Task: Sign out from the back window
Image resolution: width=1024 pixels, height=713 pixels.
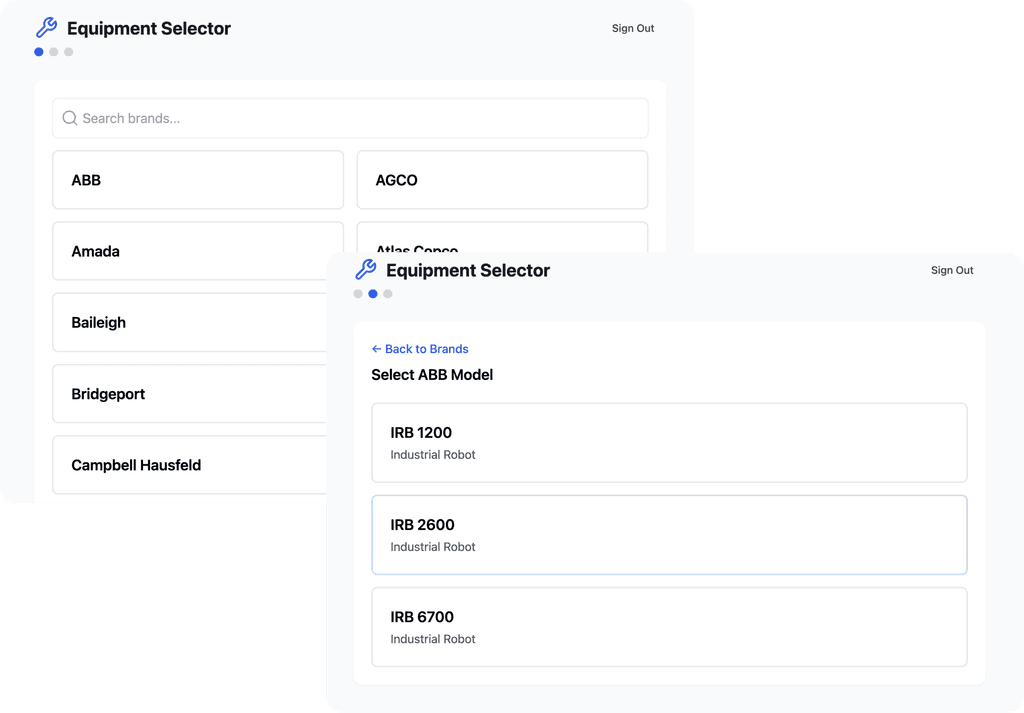Action: 633,28
